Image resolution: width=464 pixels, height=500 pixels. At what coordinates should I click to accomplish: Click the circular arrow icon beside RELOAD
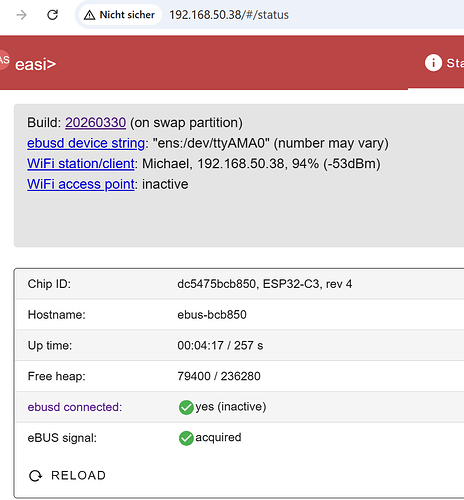tap(36, 476)
